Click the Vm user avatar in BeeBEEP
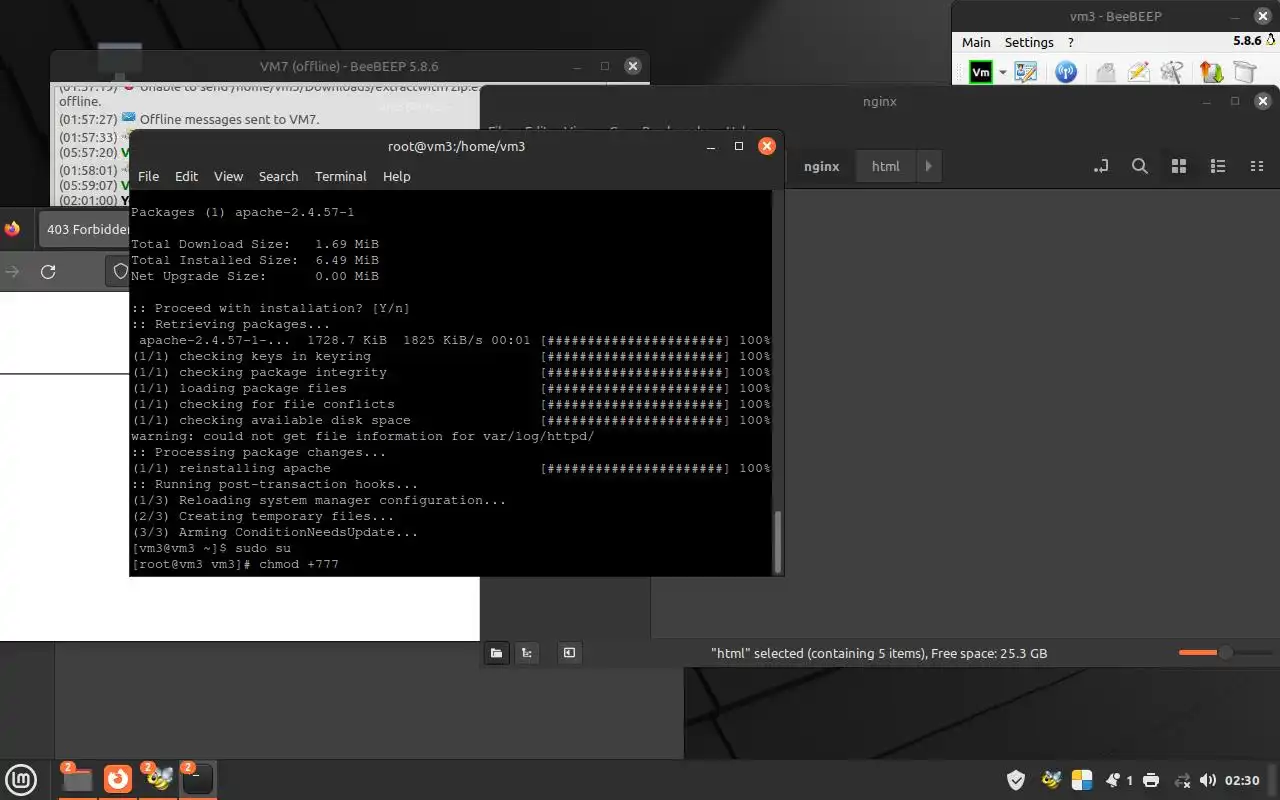 (x=981, y=72)
